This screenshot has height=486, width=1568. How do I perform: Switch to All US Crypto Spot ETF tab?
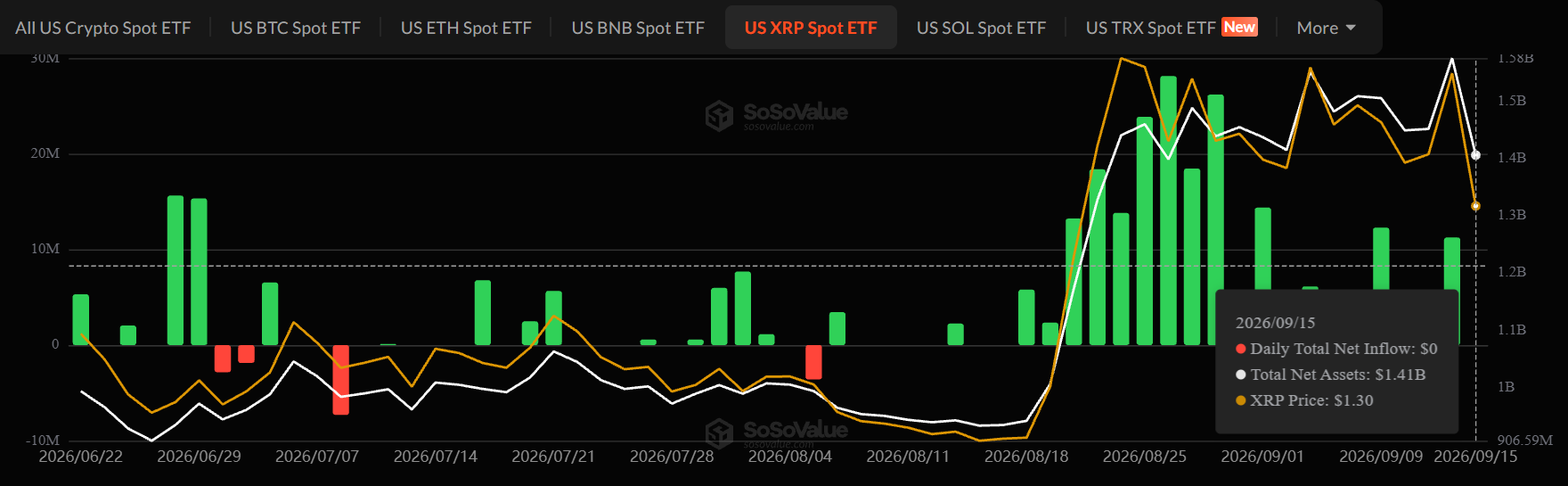[x=103, y=28]
